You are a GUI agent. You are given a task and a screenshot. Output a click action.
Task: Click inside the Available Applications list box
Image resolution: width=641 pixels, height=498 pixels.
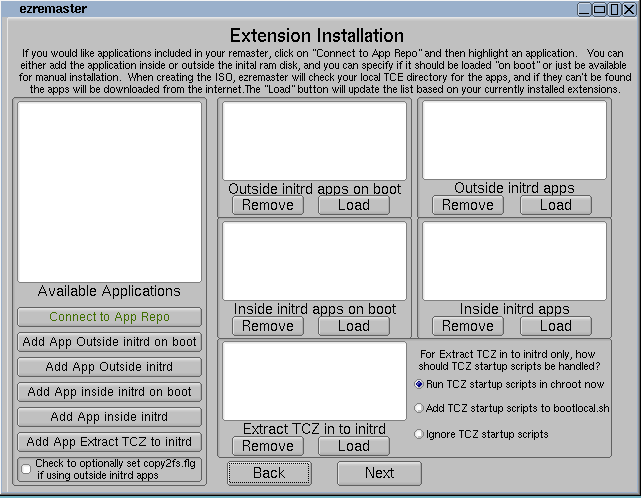tap(110, 190)
